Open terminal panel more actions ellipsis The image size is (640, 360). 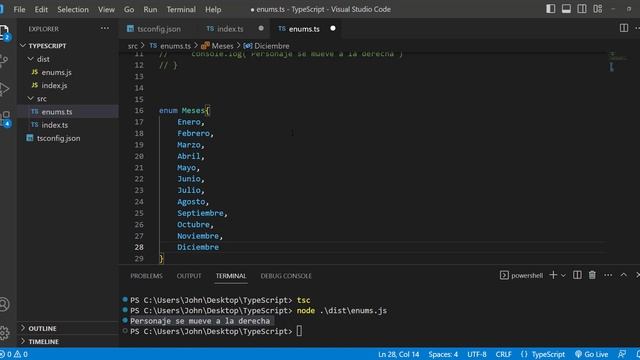pos(608,275)
